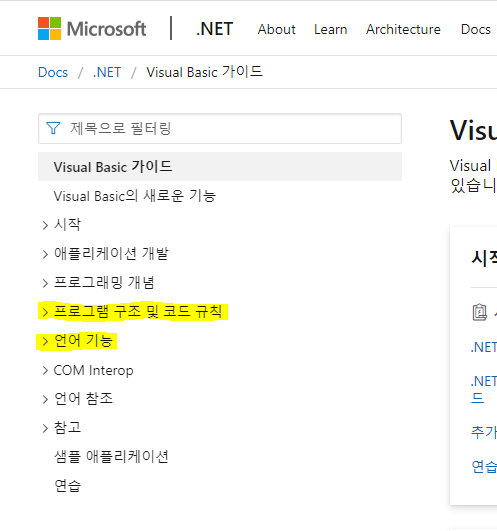Open the Architecture menu
The width and height of the screenshot is (497, 531).
(403, 29)
